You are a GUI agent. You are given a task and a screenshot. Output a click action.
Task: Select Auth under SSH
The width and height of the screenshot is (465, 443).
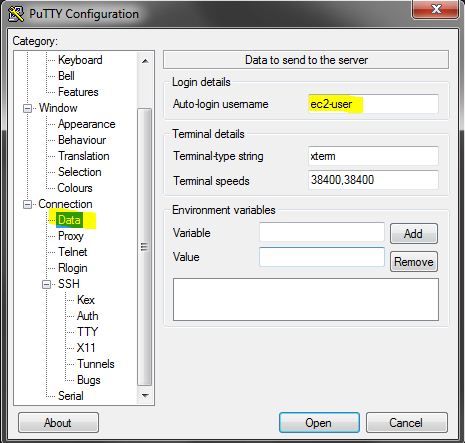pyautogui.click(x=87, y=316)
